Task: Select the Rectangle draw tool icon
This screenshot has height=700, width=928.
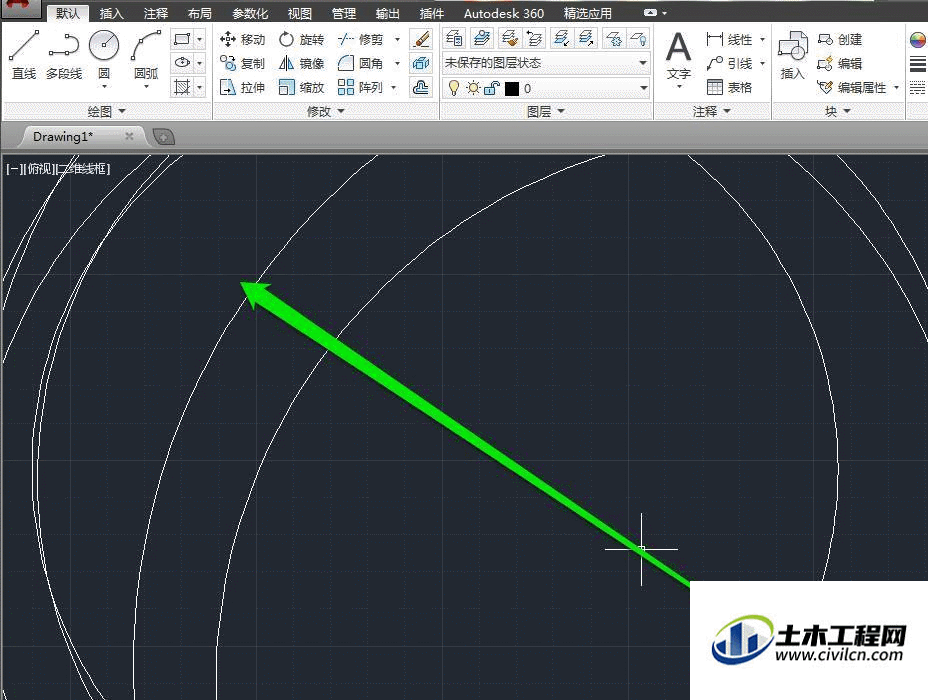Action: pos(182,39)
